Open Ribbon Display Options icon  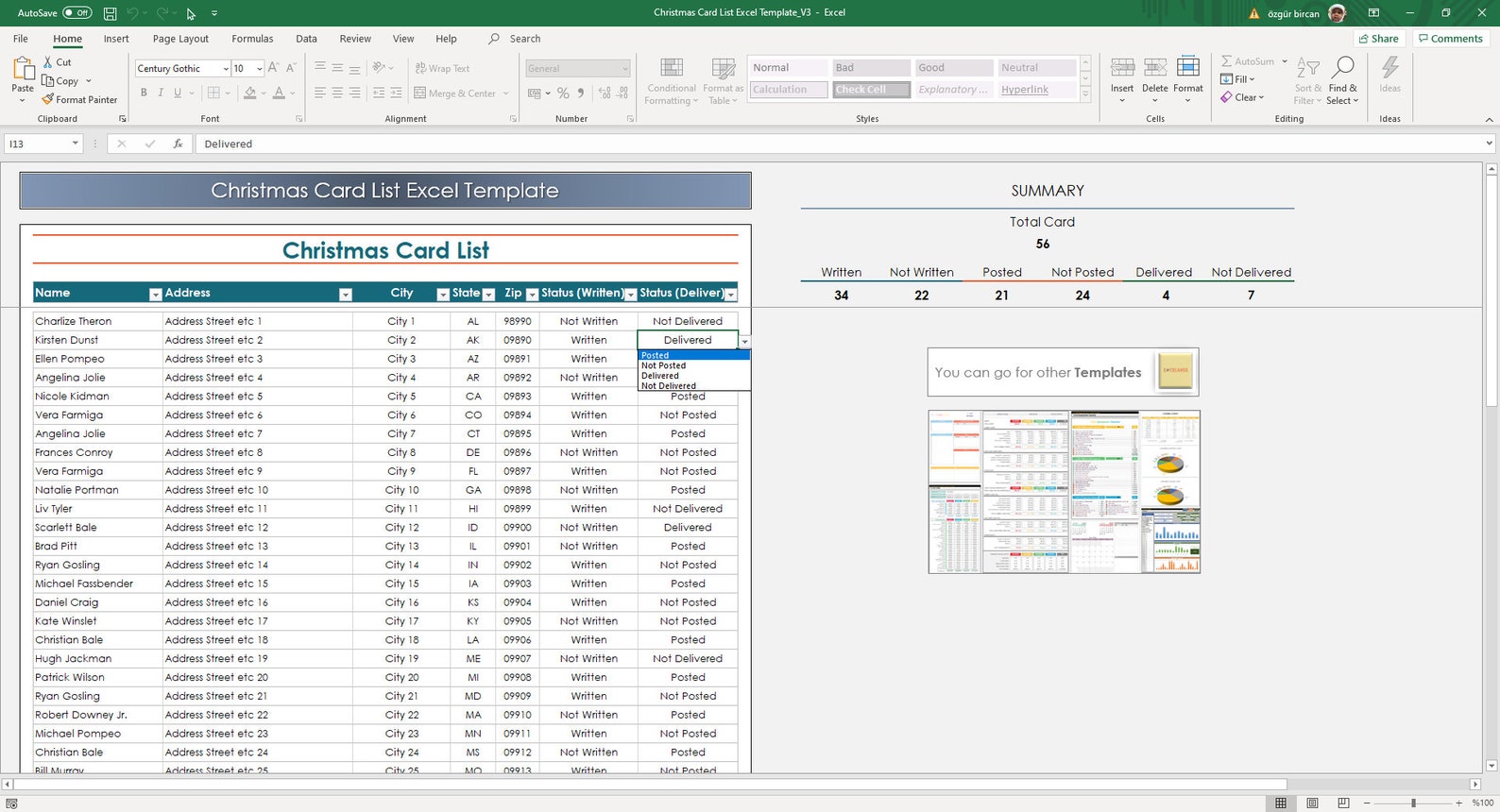(x=1373, y=13)
